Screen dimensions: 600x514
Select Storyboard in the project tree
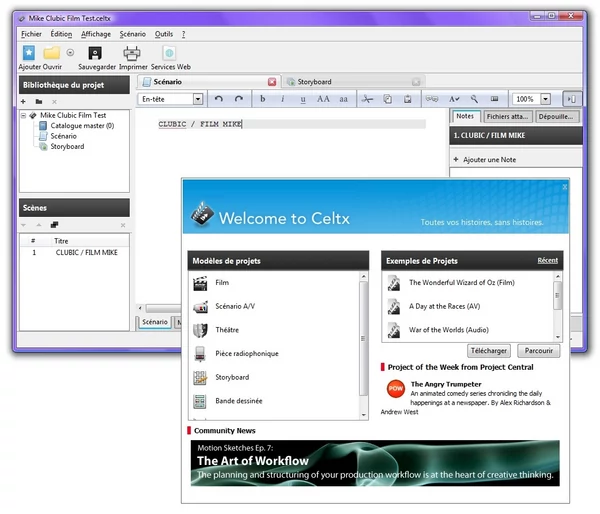pos(67,147)
